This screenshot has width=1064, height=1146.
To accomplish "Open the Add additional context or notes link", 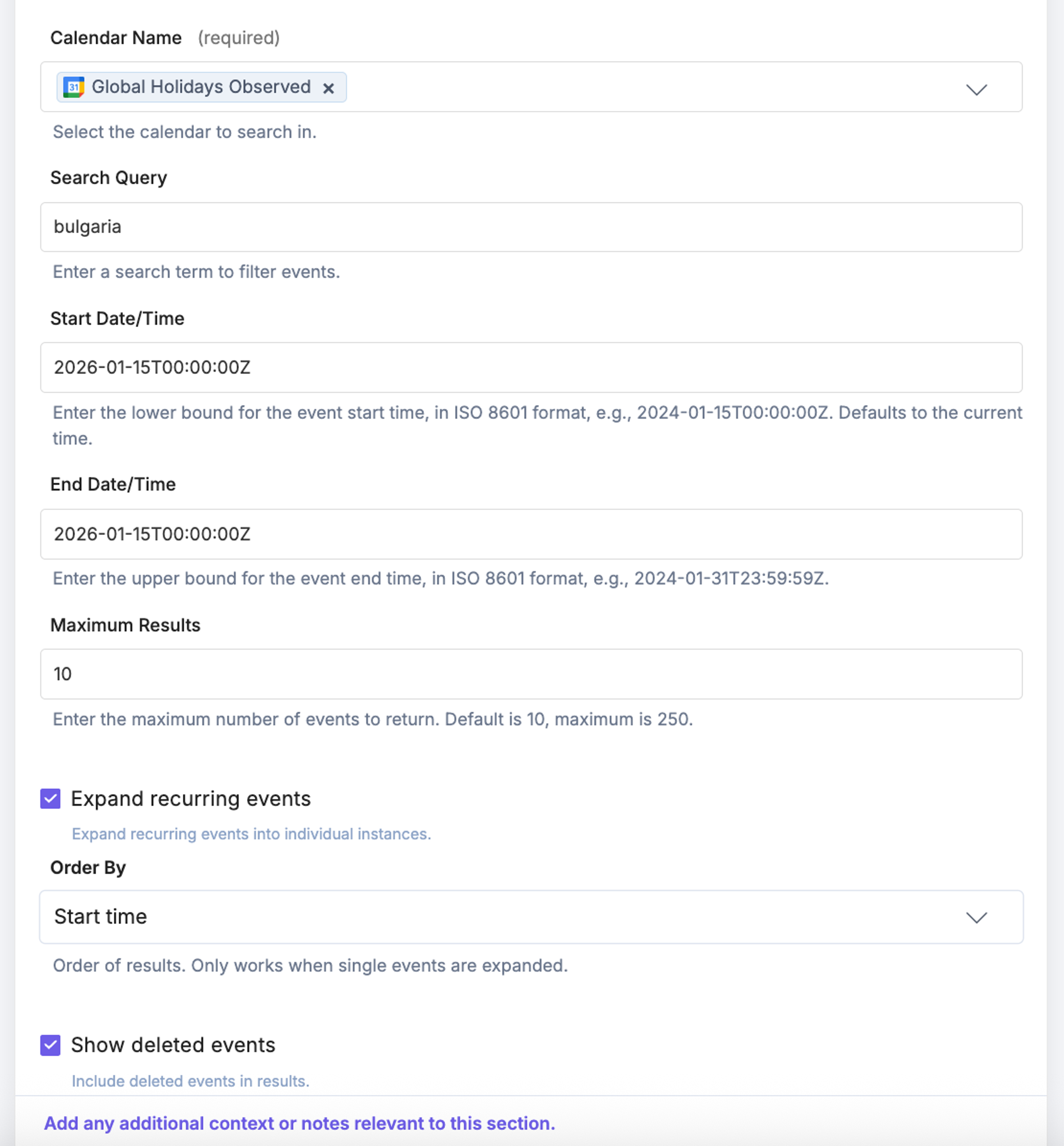I will pos(300,1123).
